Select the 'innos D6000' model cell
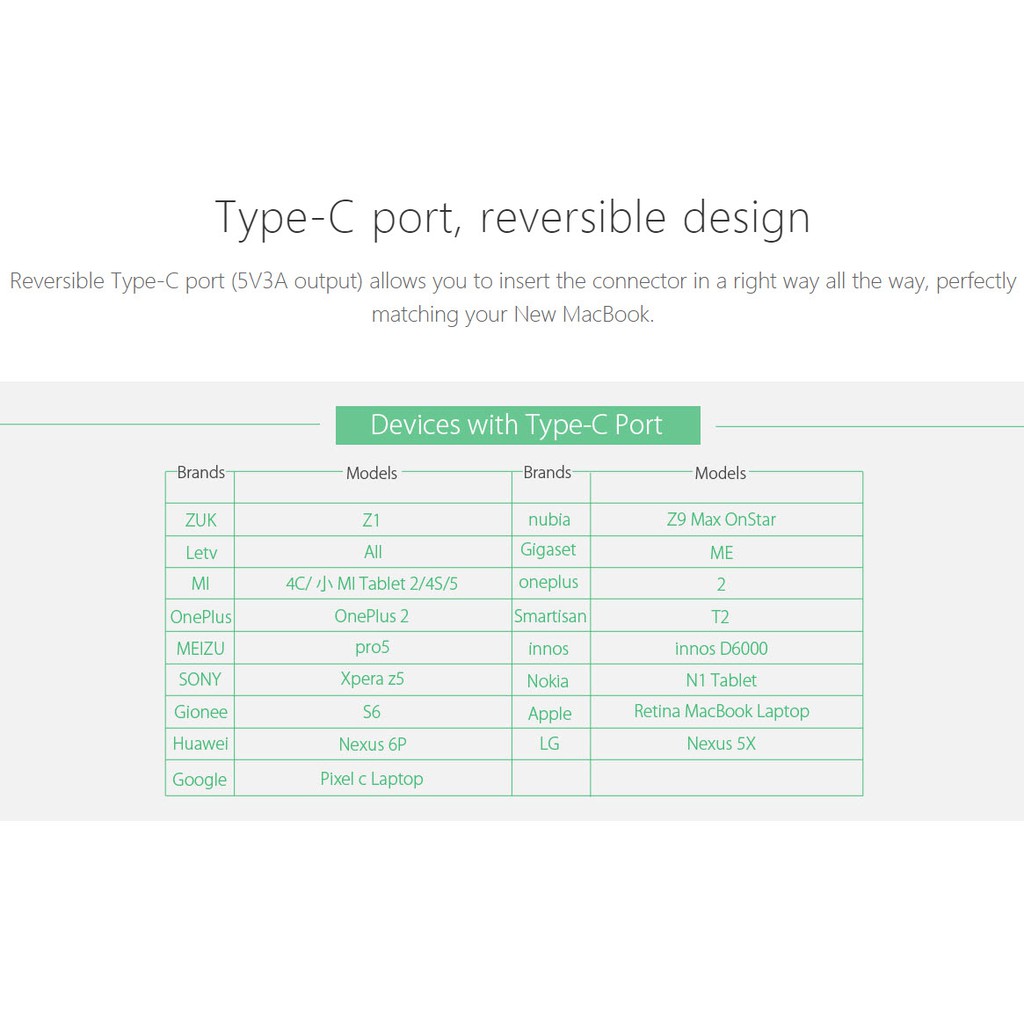 coord(721,649)
